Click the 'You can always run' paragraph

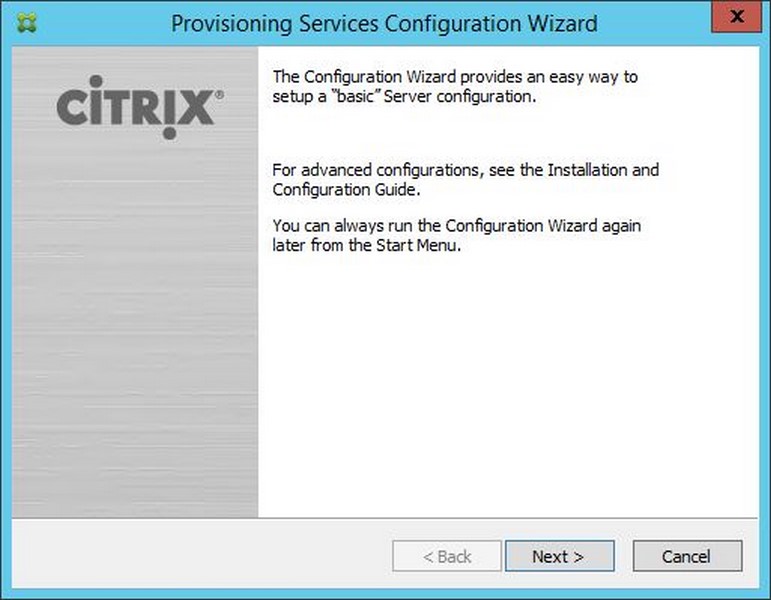pyautogui.click(x=456, y=235)
